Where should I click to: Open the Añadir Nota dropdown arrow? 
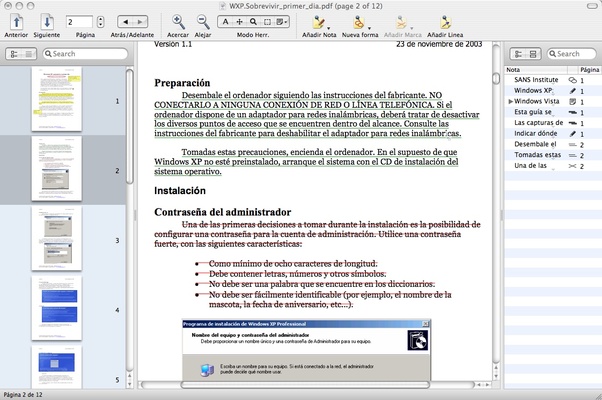coord(329,28)
